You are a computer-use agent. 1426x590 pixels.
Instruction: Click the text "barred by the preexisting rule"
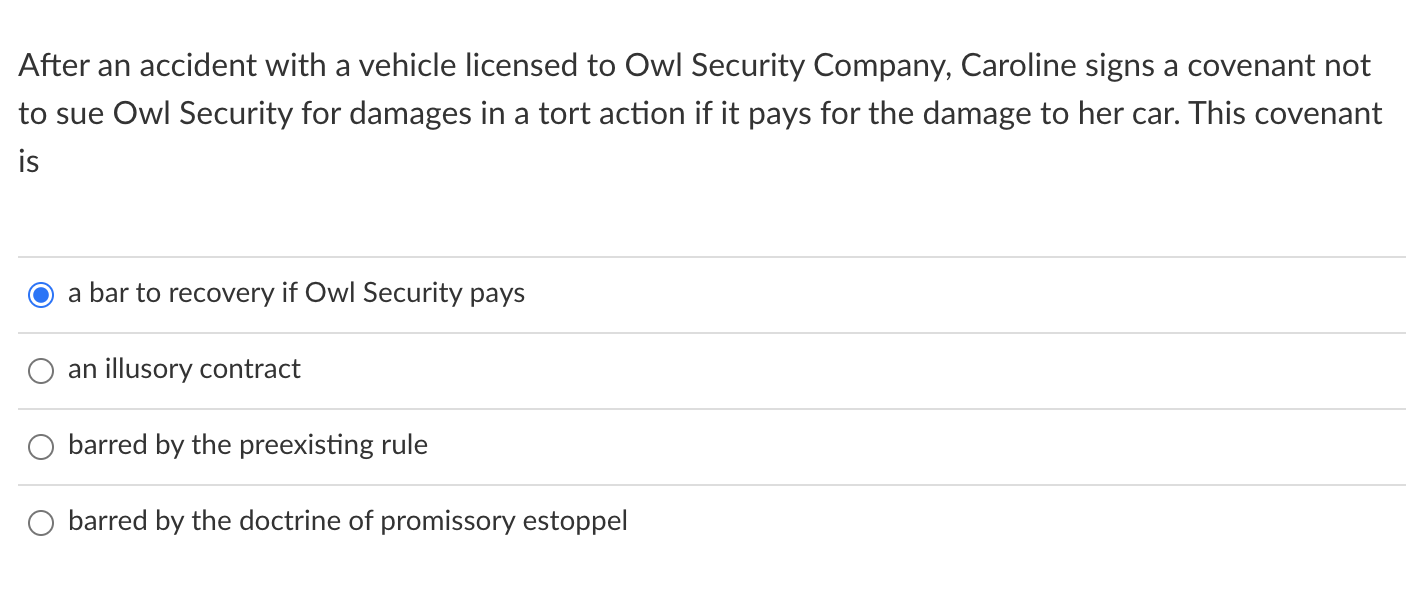click(247, 445)
